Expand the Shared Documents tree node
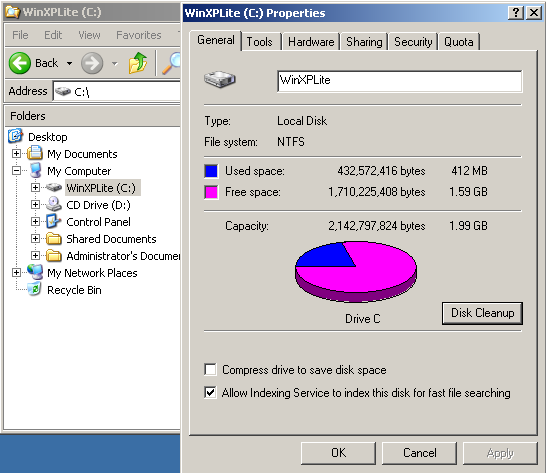This screenshot has width=546, height=473. [35, 239]
